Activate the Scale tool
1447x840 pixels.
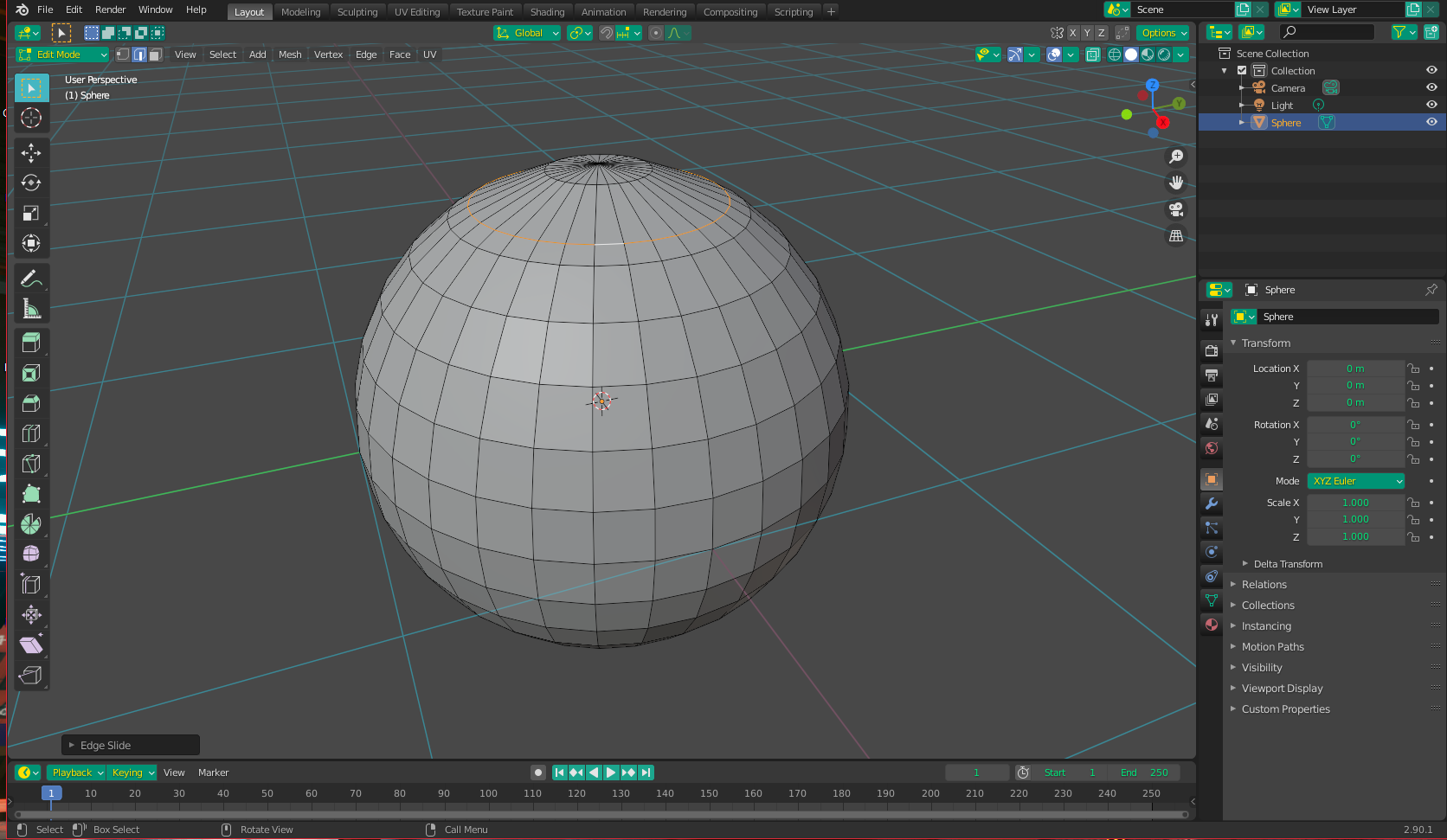click(31, 213)
